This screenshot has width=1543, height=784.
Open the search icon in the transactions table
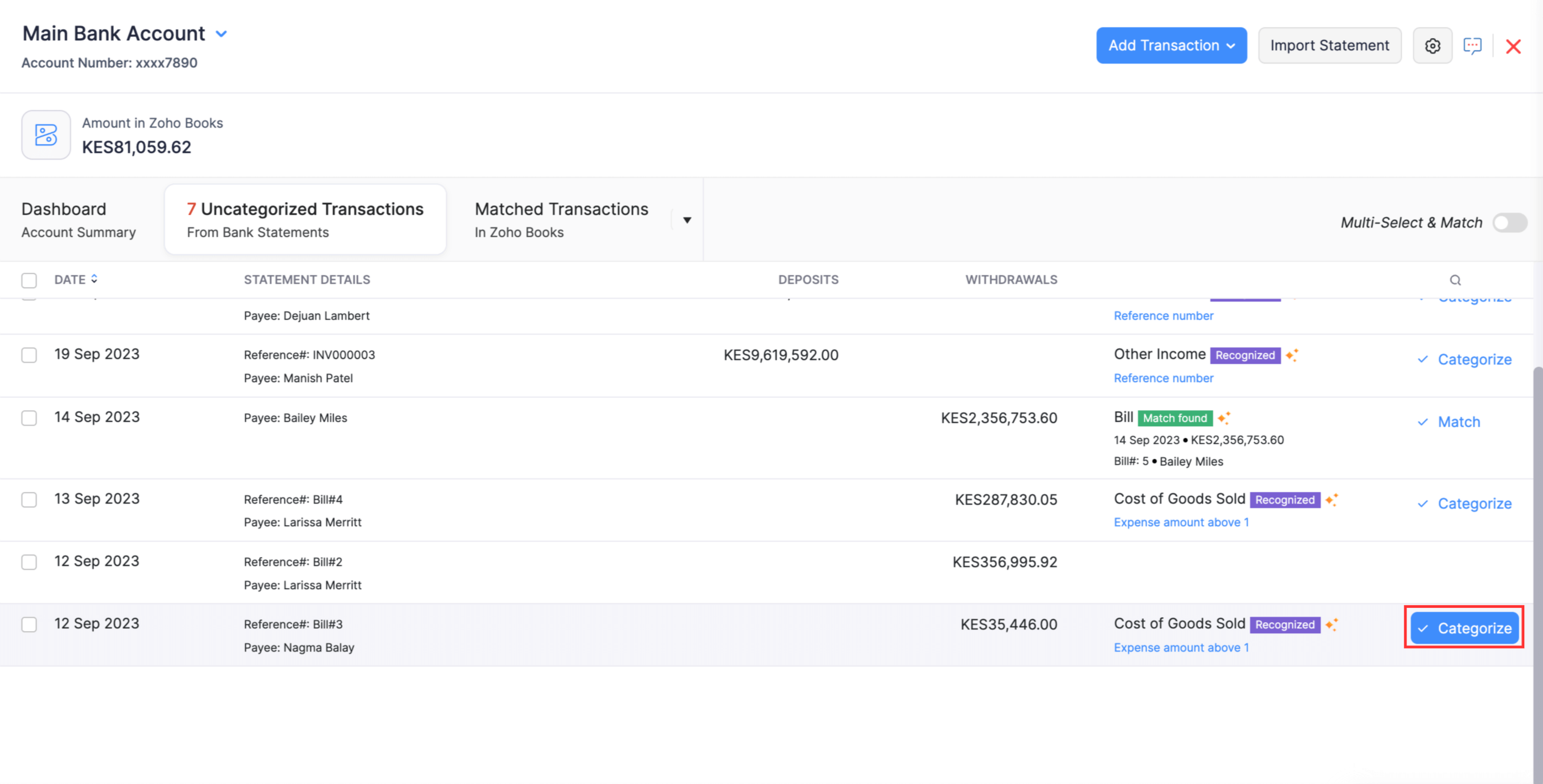coord(1456,280)
